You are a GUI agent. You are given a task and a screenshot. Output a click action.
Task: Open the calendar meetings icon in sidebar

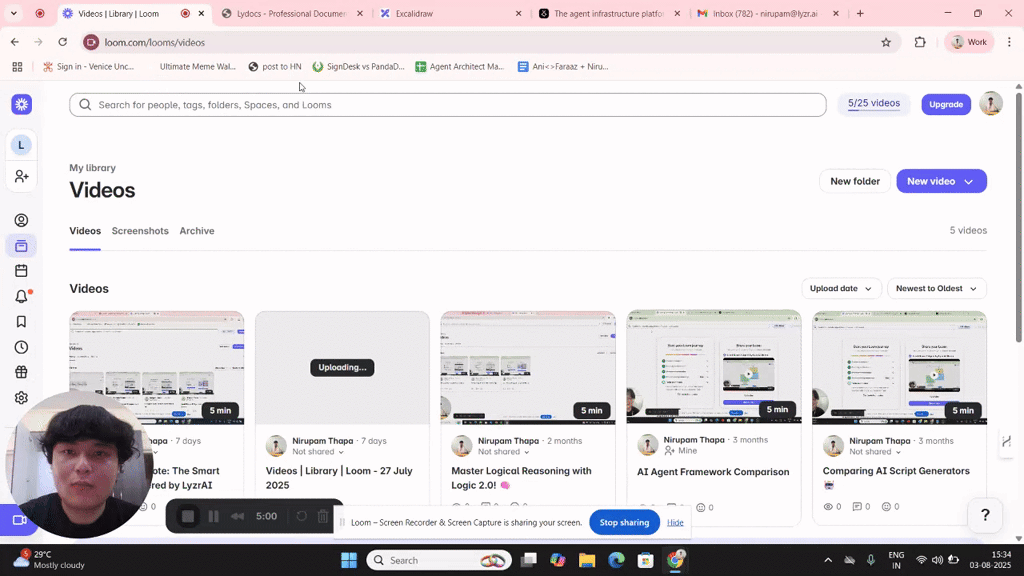pyautogui.click(x=22, y=271)
